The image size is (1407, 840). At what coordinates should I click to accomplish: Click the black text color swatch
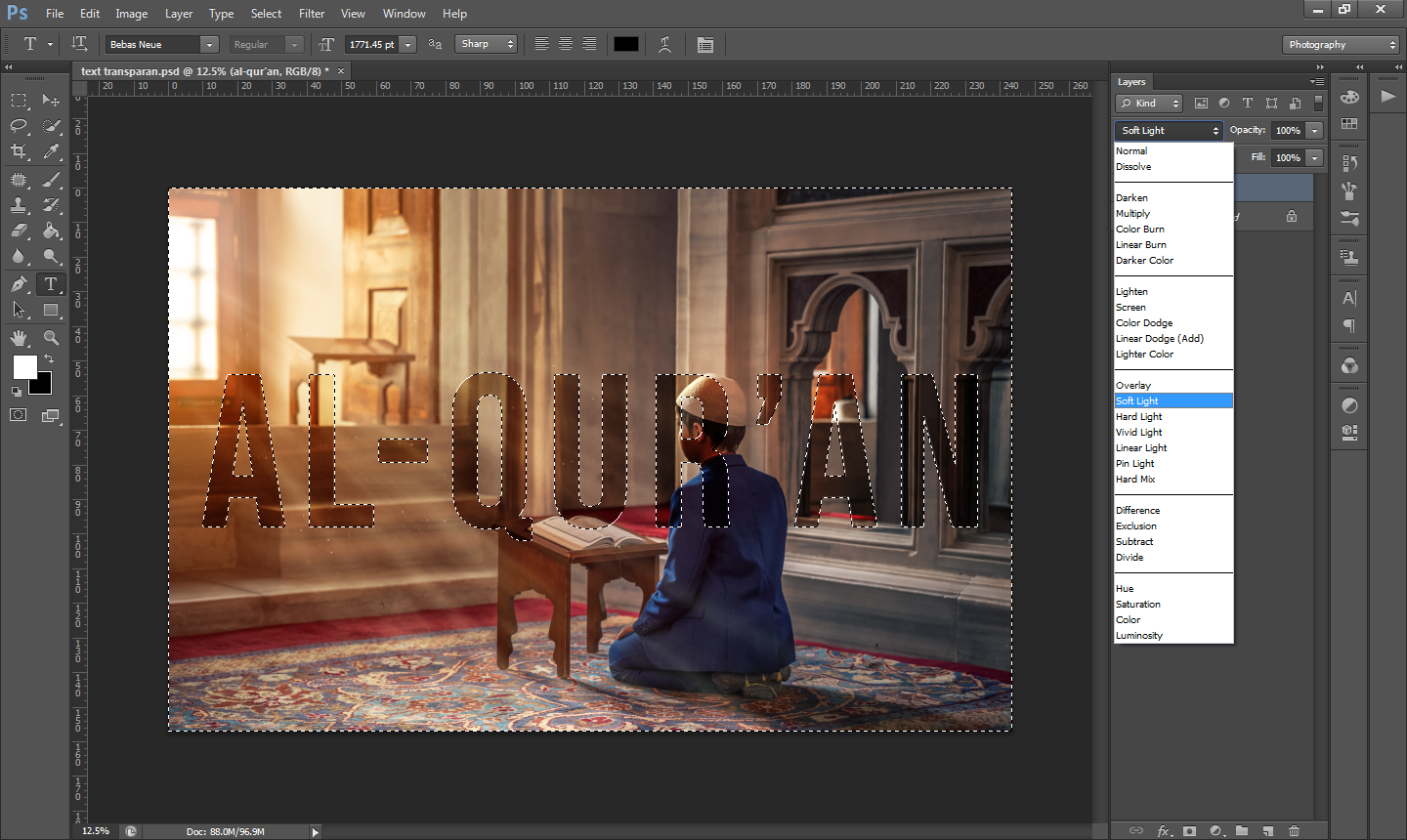click(626, 44)
